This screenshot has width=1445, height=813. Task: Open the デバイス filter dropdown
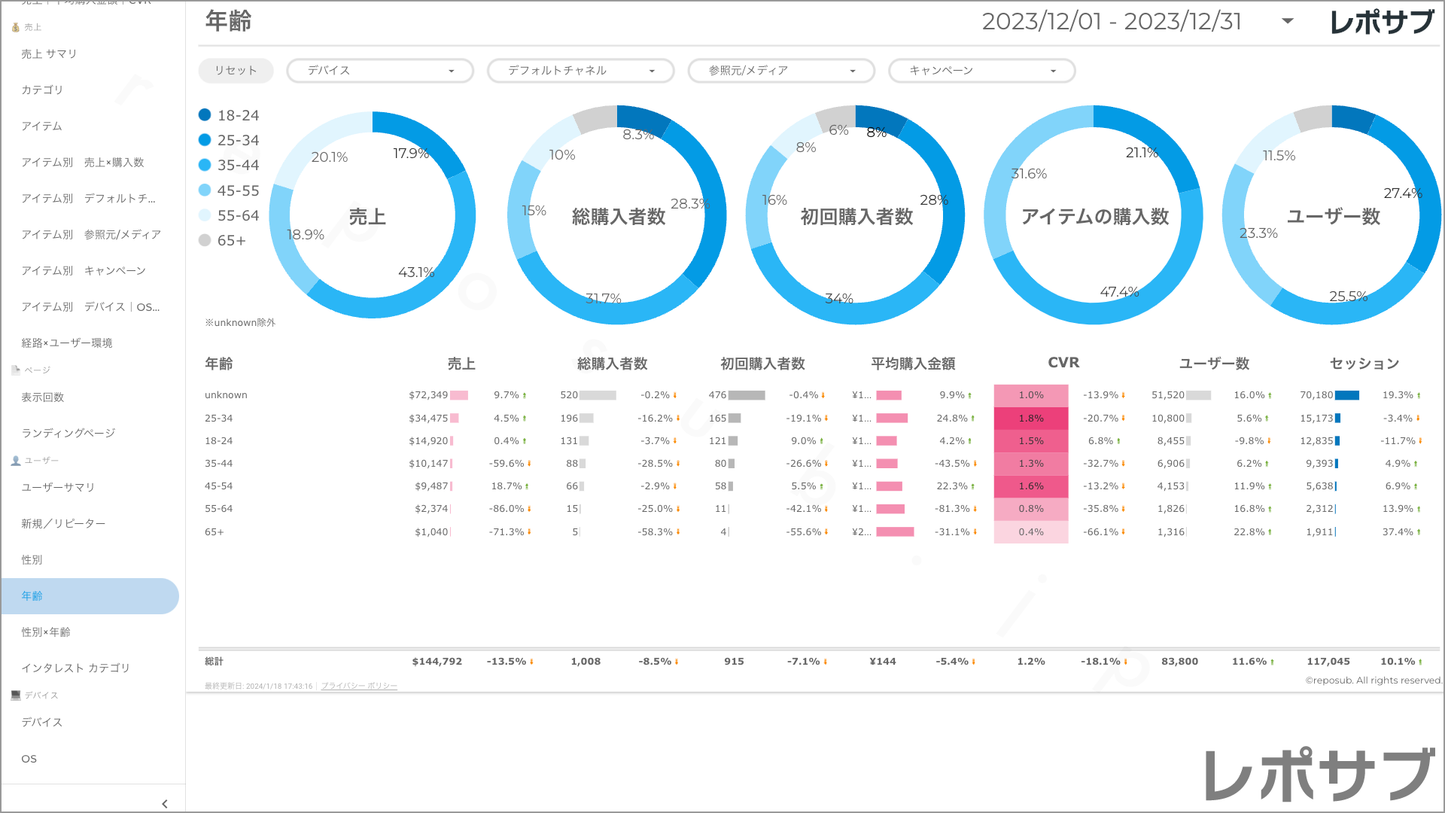click(x=380, y=71)
